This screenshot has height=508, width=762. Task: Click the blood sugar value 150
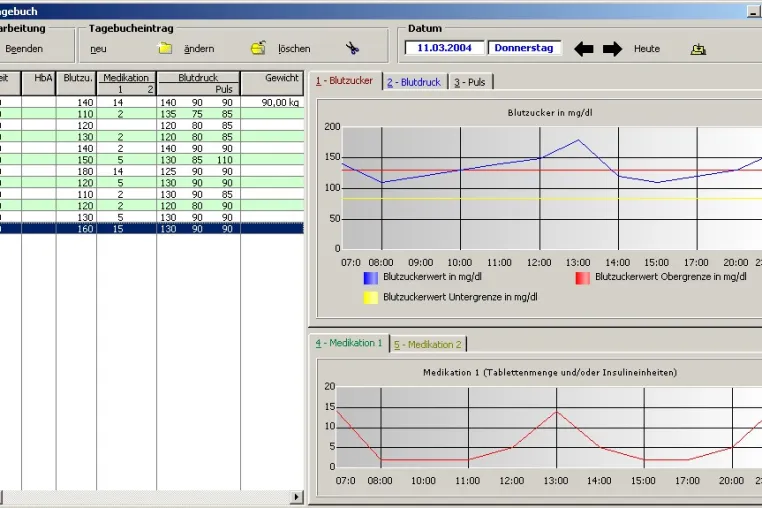tap(85, 160)
